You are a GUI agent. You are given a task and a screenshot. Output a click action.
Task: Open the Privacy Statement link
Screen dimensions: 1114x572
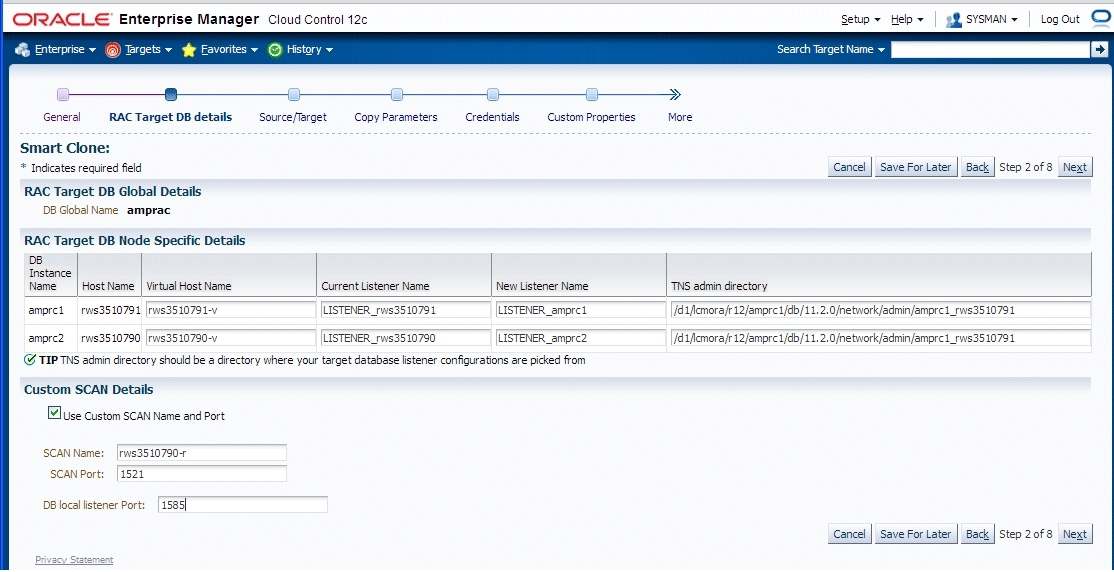[x=74, y=560]
